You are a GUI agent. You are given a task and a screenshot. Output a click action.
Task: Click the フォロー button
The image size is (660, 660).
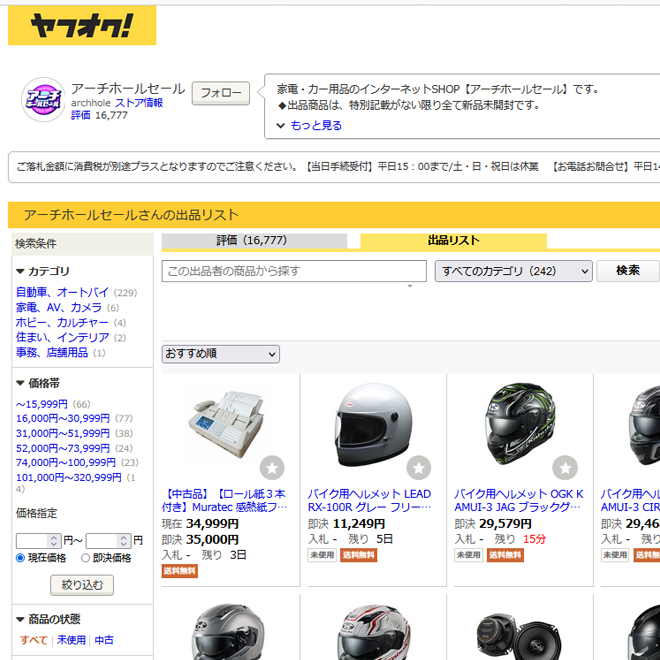point(220,93)
